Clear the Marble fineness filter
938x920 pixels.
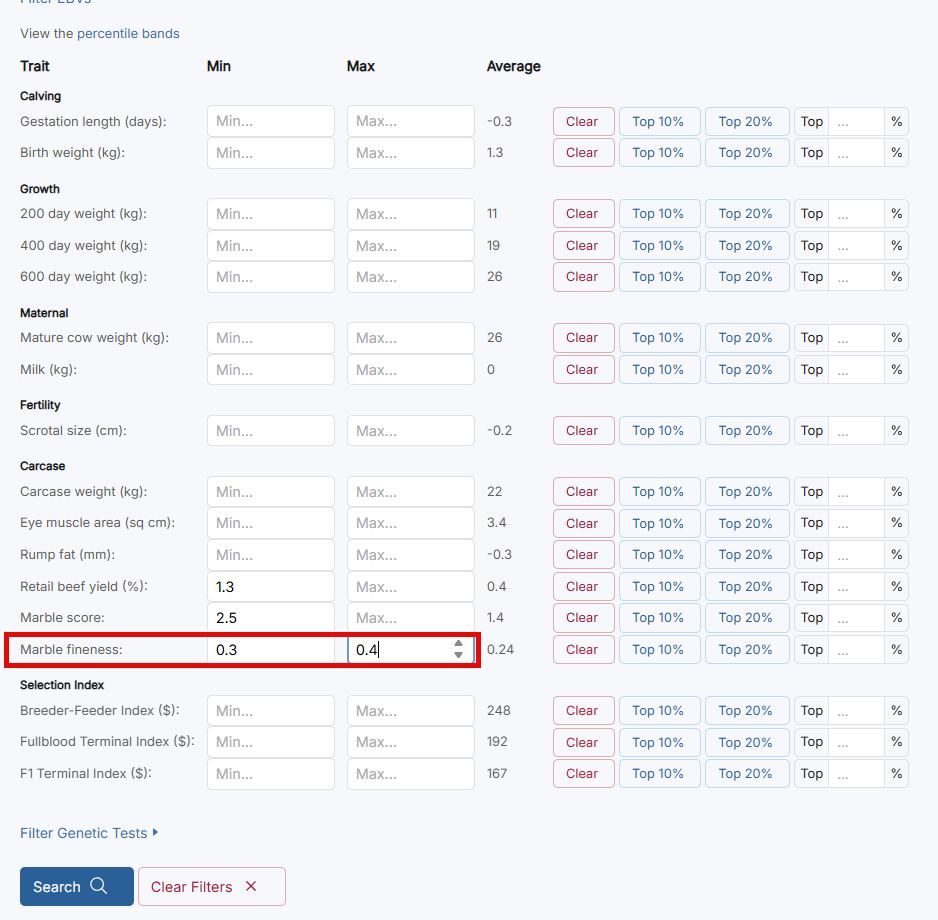coord(583,649)
